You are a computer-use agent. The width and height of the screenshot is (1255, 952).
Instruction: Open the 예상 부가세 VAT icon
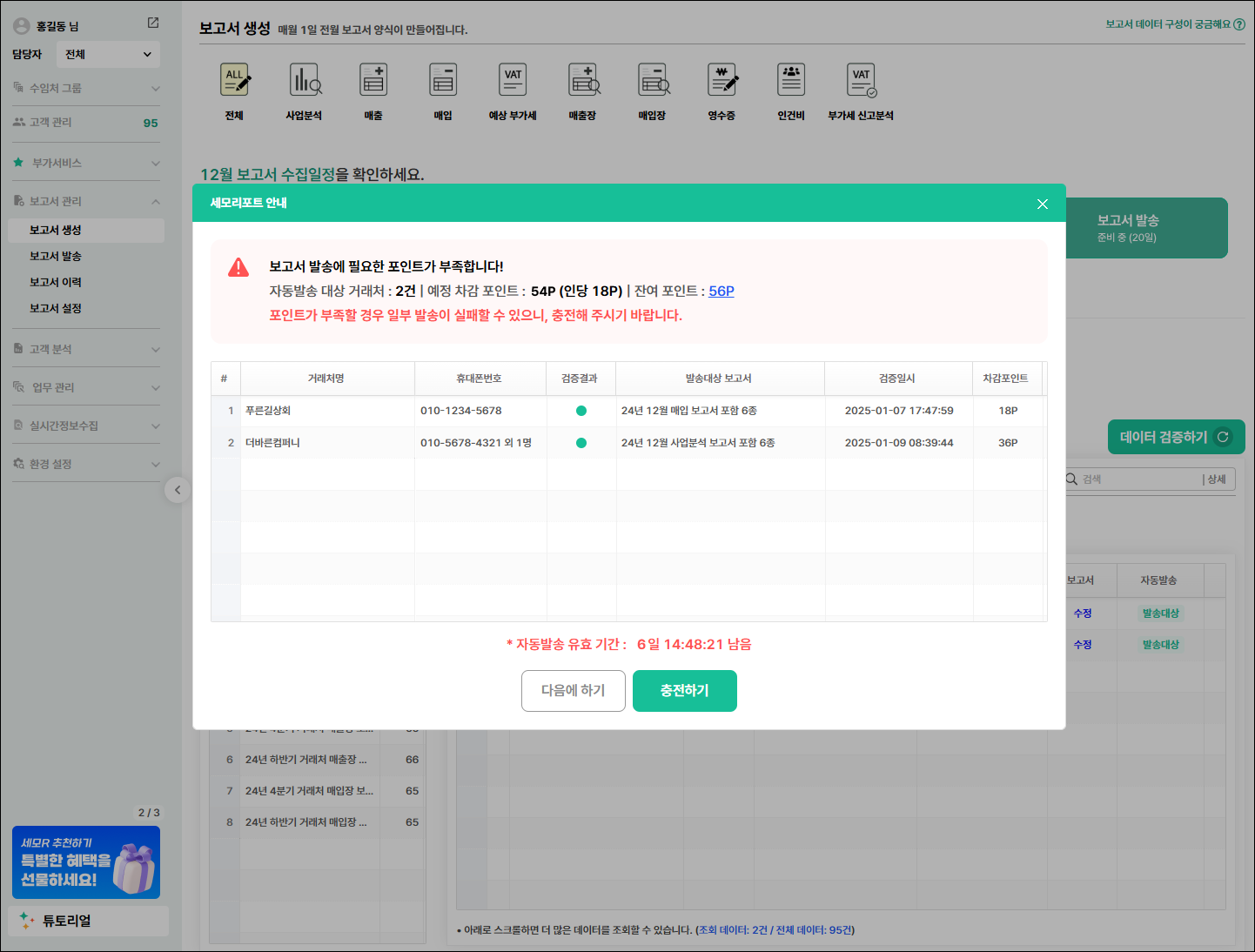pyautogui.click(x=513, y=81)
